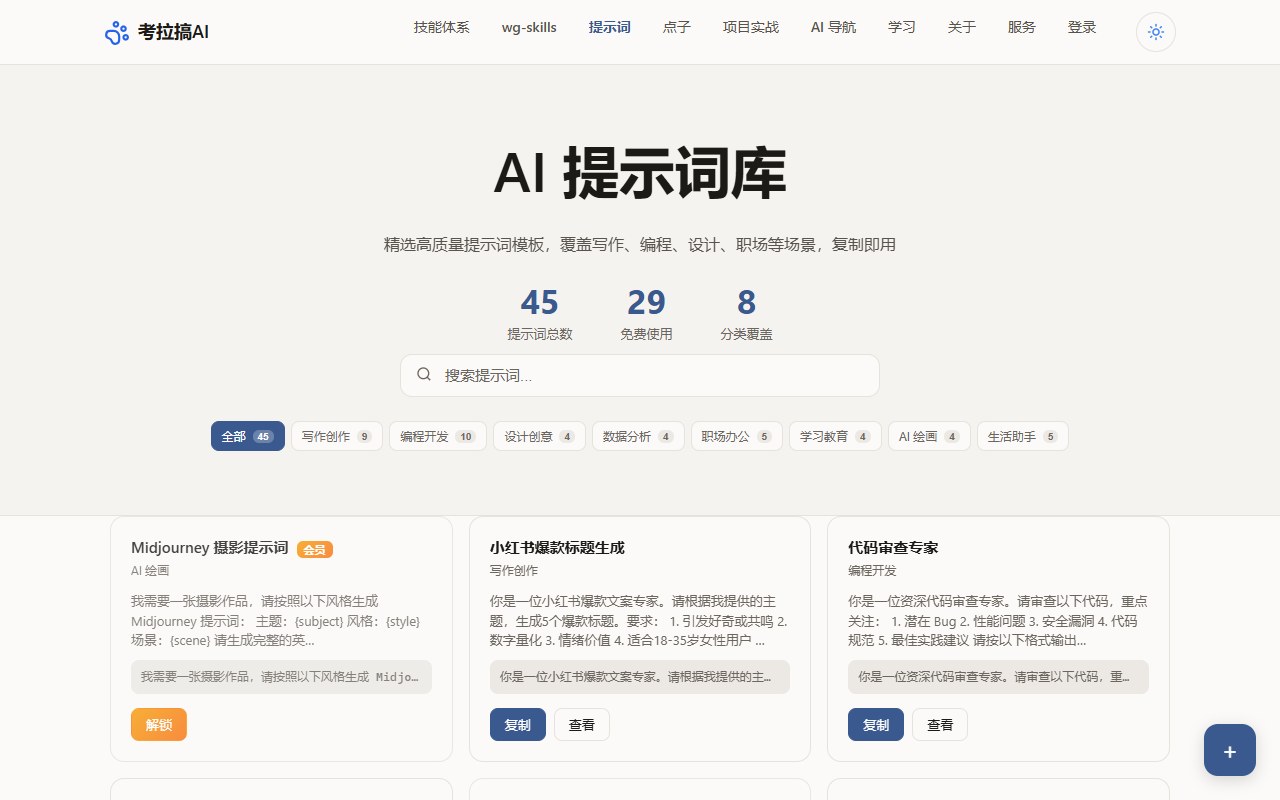The image size is (1280, 800).
Task: Click the 考拉搞AI brand name
Action: [174, 33]
